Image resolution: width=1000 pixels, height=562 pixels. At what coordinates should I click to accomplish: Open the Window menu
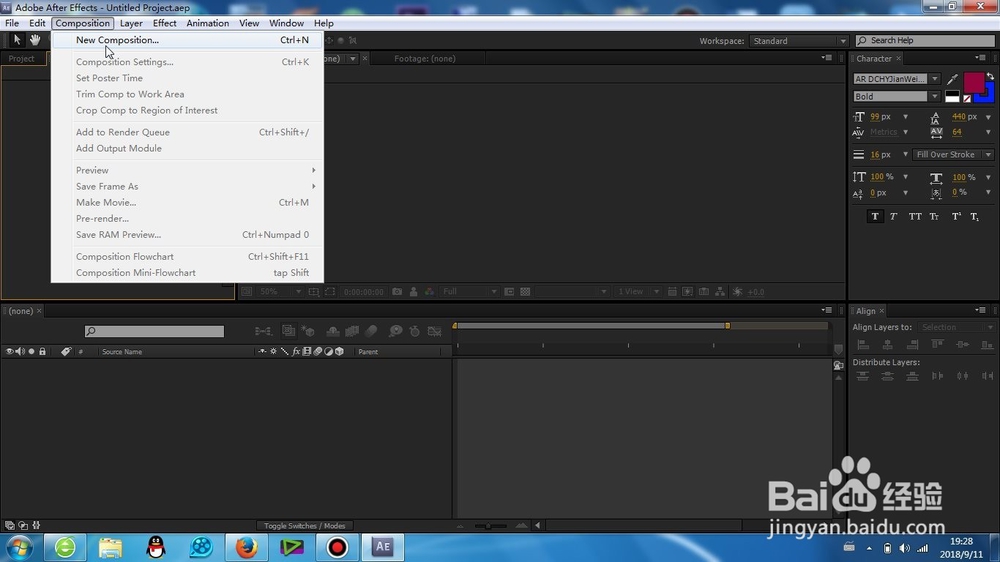(x=286, y=23)
